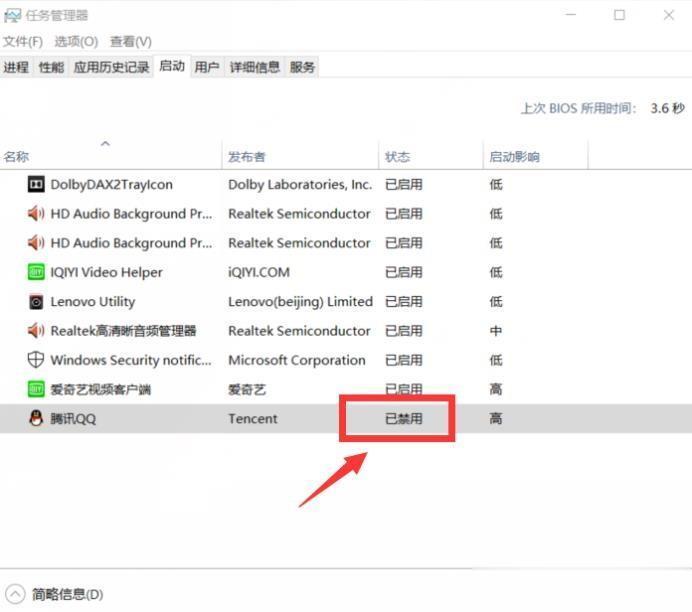
Task: Select the 腾讯QQ entry name
Action: coord(73,418)
